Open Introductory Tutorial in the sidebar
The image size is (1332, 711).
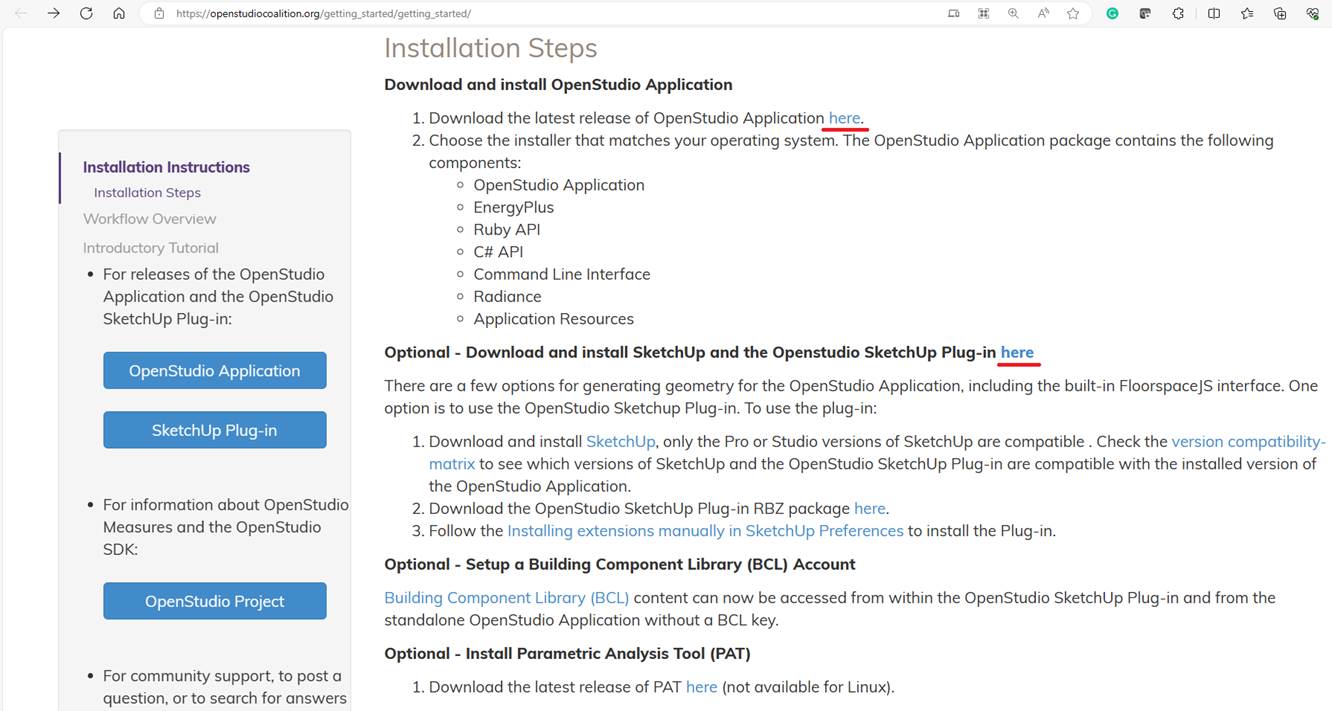[x=150, y=248]
